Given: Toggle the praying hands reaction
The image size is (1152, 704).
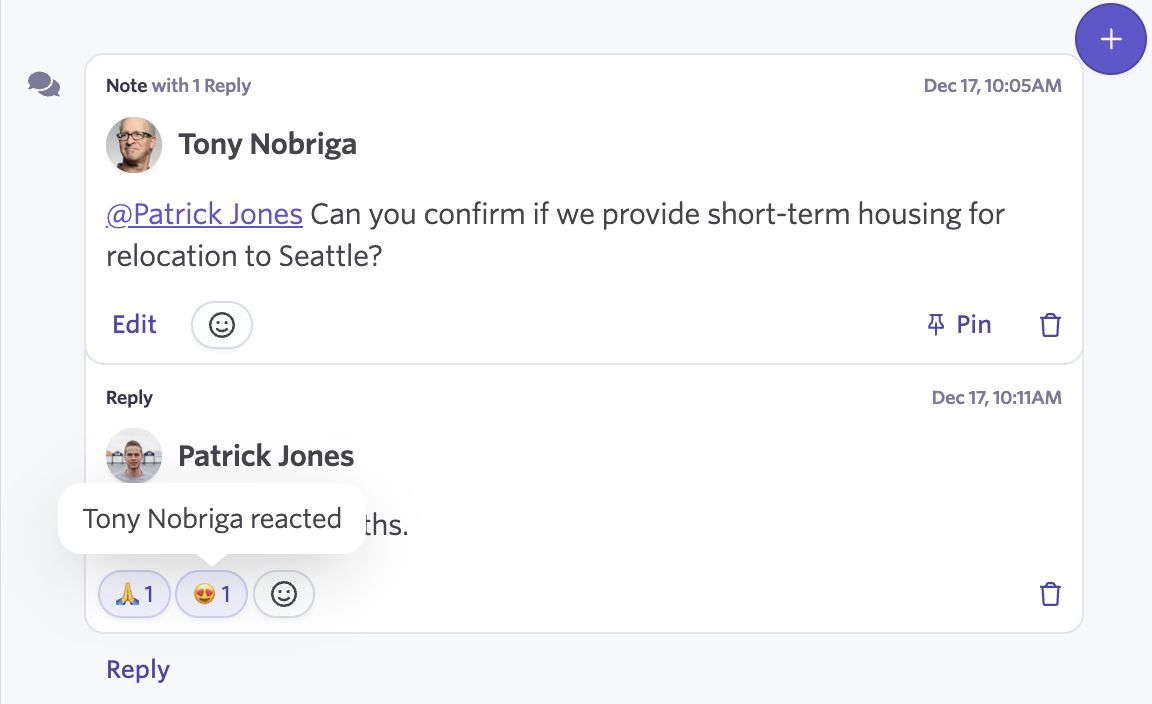Looking at the screenshot, I should coord(134,594).
